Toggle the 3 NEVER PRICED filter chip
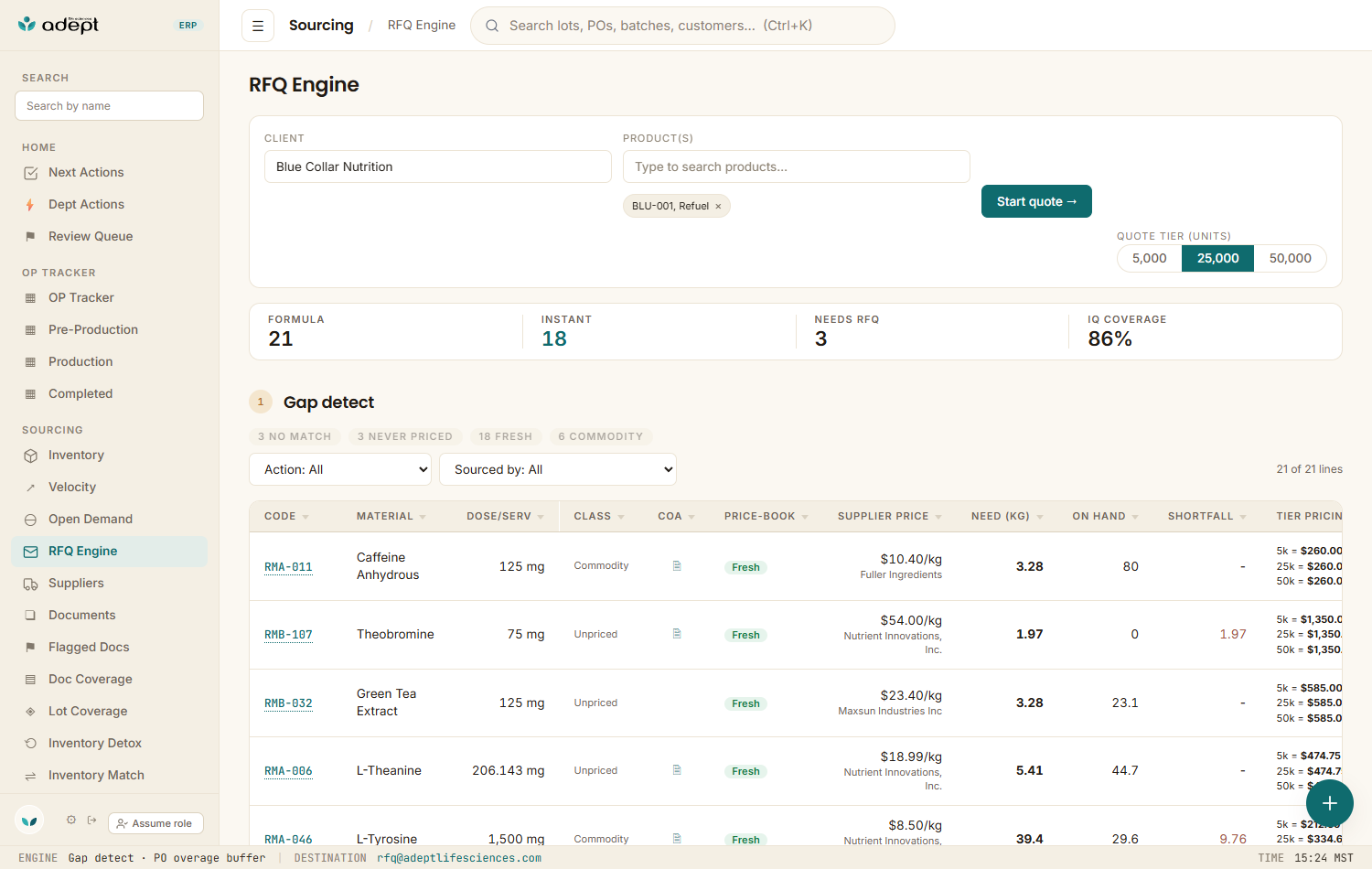The image size is (1372, 869). pos(405,437)
